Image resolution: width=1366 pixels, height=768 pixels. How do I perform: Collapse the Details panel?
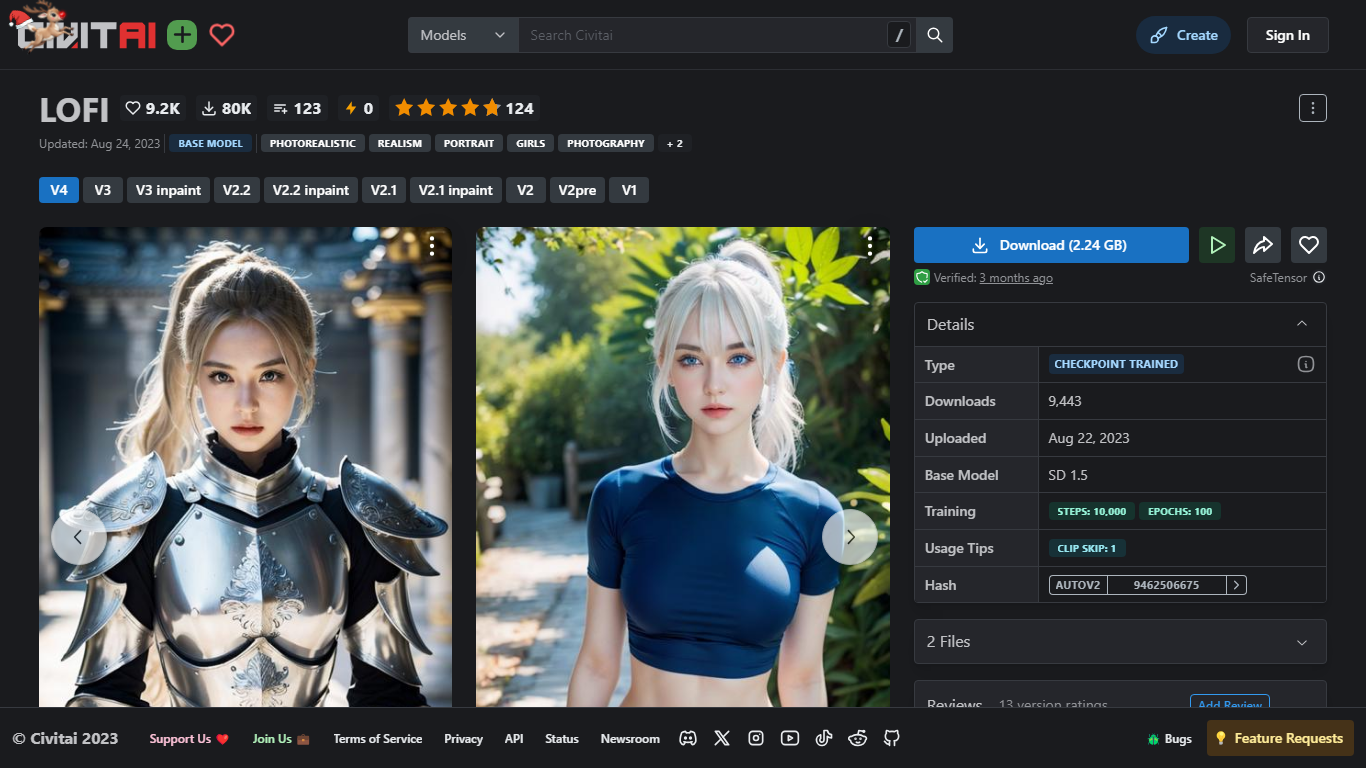point(1301,324)
